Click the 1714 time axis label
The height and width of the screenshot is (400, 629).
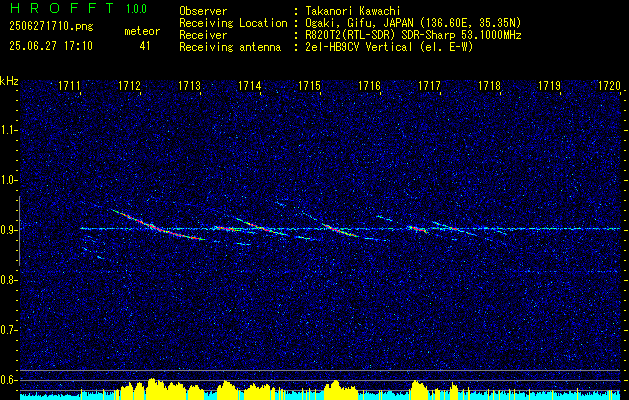(250, 85)
